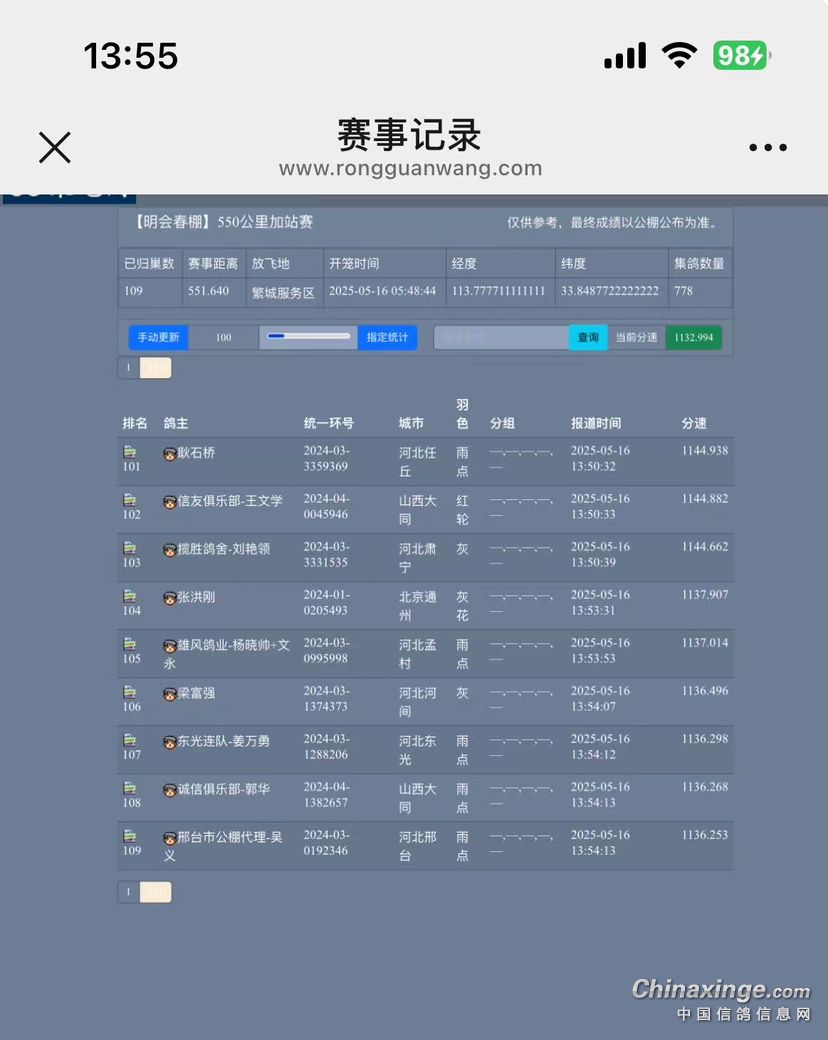828x1040 pixels.
Task: Close the 赛事记录 web page
Action: (x=54, y=147)
